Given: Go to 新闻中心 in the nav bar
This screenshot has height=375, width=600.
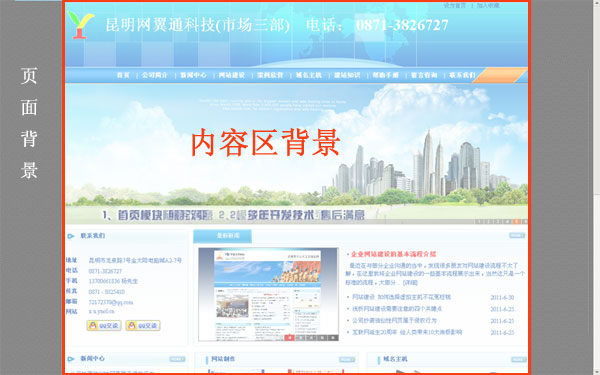Looking at the screenshot, I should tap(194, 75).
